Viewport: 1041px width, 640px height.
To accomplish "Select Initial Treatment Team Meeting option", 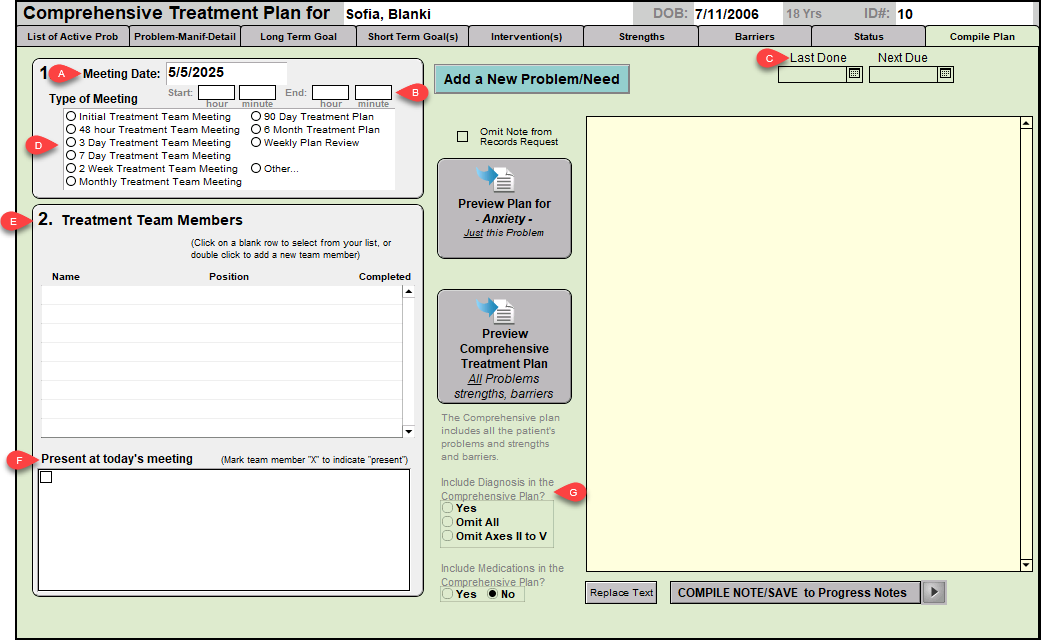I will pos(71,117).
